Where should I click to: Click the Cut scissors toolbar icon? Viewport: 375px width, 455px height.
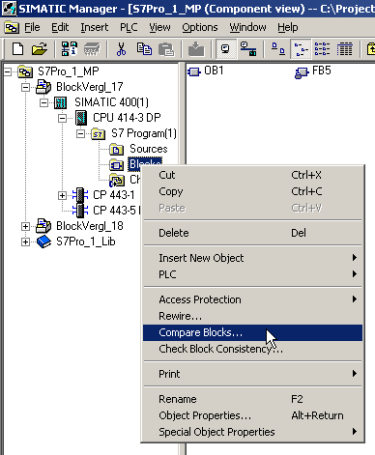pyautogui.click(x=121, y=49)
